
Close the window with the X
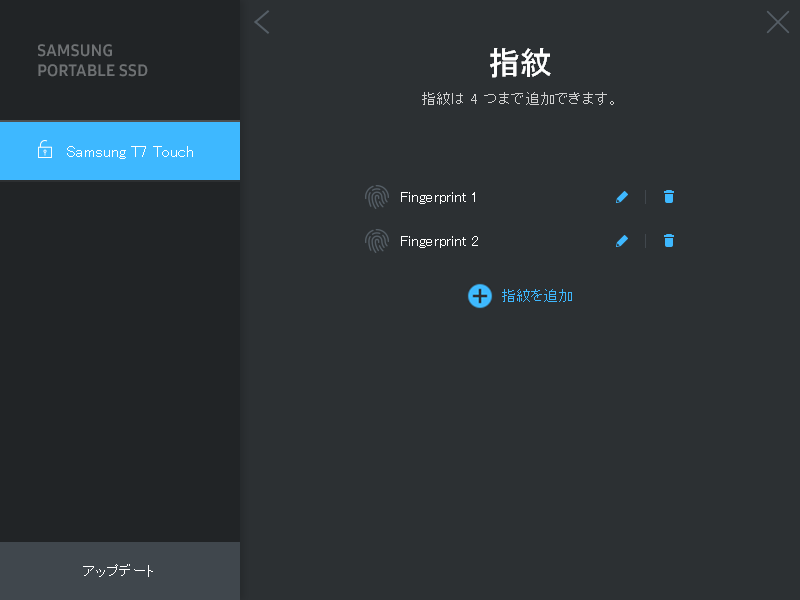[777, 22]
